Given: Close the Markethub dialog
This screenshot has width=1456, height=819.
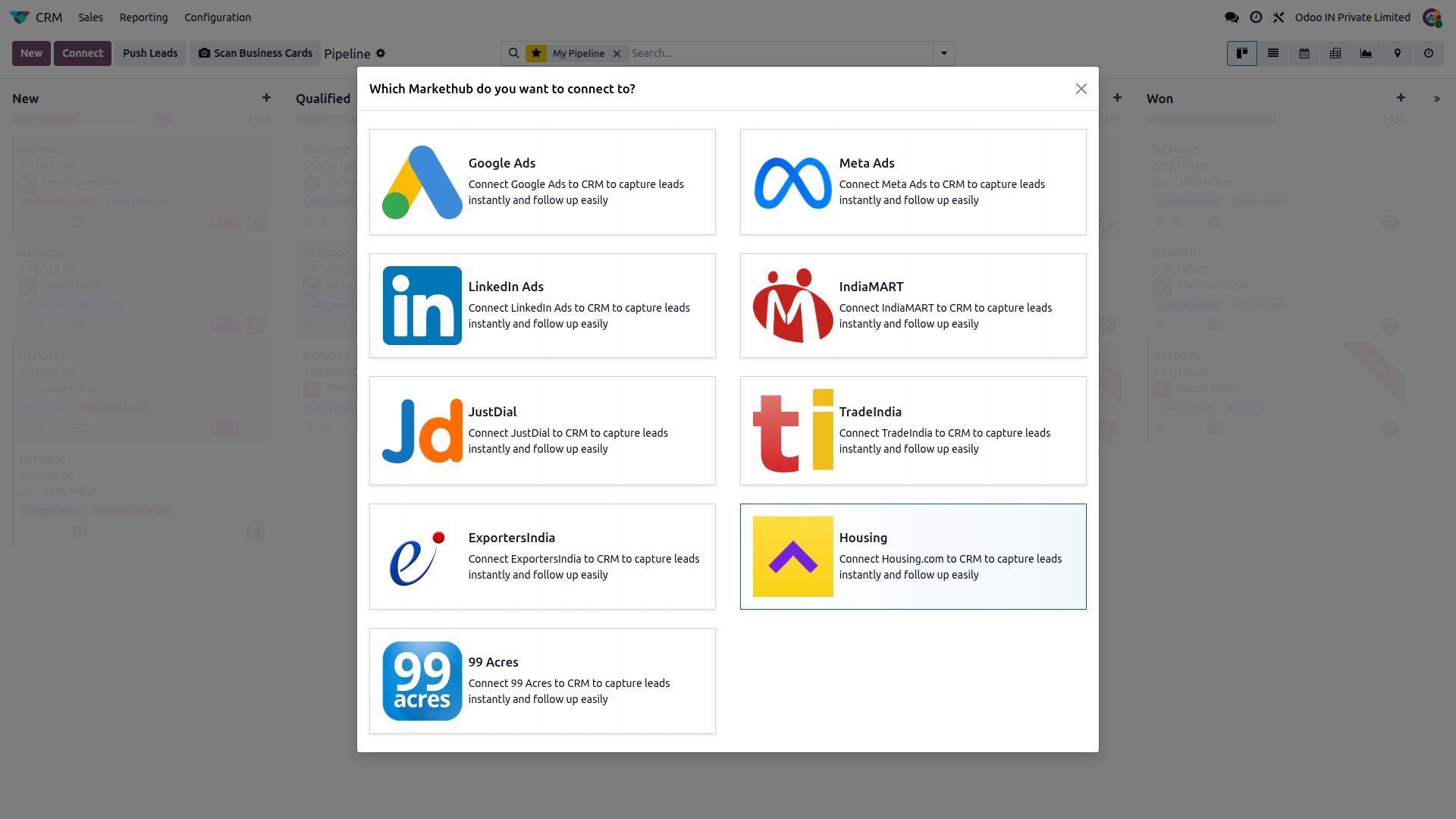Looking at the screenshot, I should (1081, 89).
